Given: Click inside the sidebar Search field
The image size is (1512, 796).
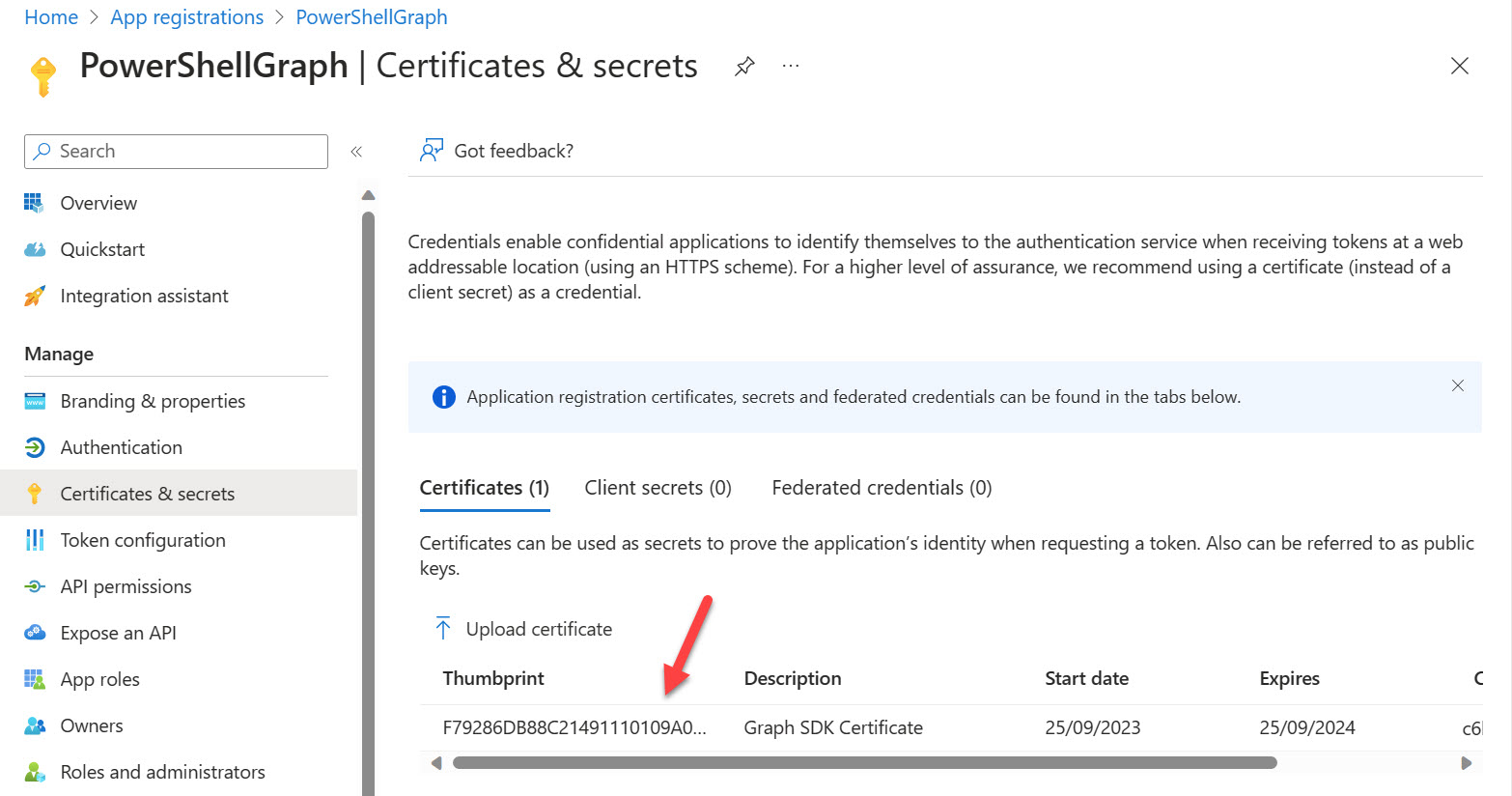Looking at the screenshot, I should (175, 151).
